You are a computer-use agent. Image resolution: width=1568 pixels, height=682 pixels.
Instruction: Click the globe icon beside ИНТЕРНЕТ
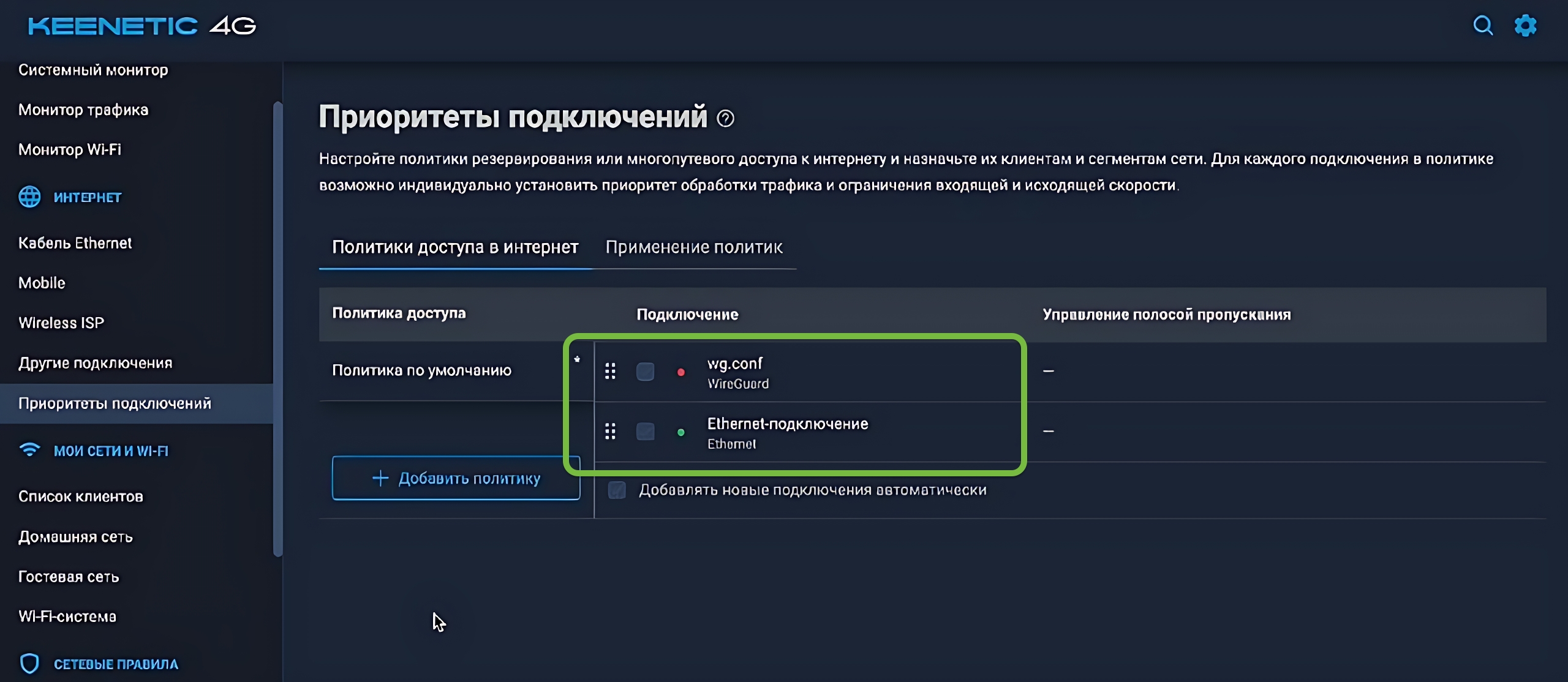[29, 197]
